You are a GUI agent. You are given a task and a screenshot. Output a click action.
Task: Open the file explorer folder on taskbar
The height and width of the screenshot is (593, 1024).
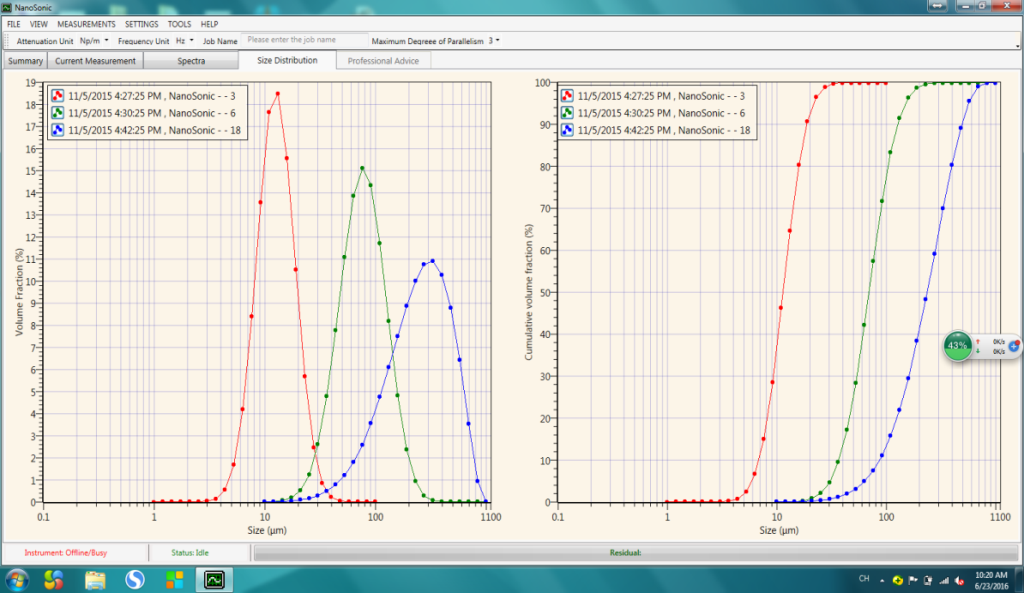click(x=95, y=579)
